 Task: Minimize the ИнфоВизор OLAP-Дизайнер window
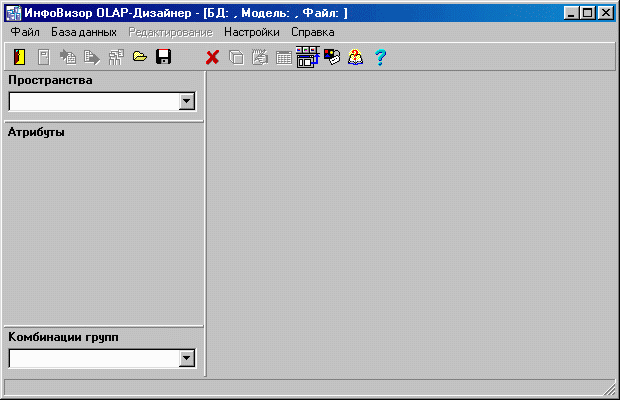tap(571, 13)
